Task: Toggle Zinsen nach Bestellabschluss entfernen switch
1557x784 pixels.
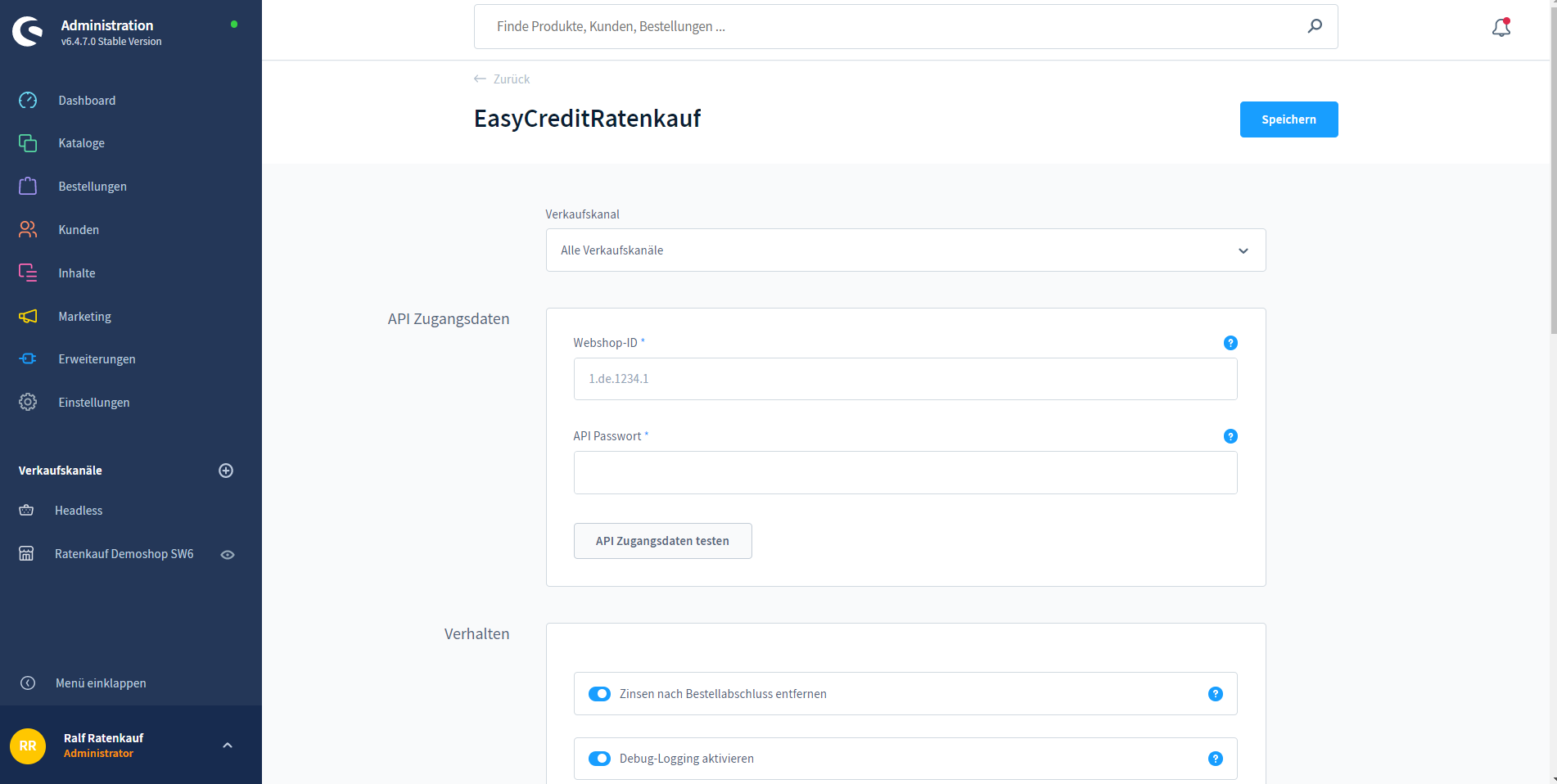Action: pyautogui.click(x=599, y=694)
